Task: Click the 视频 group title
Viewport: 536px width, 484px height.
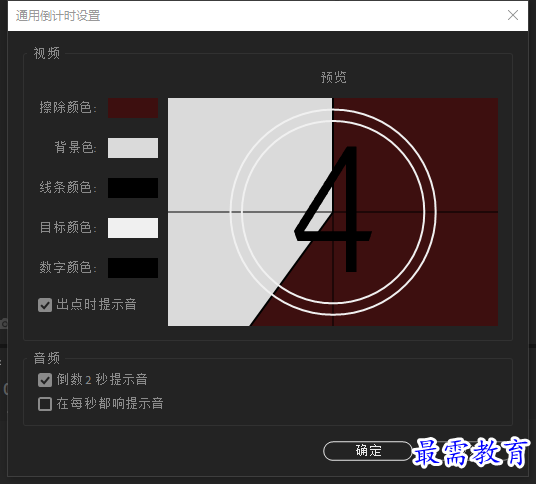Action: pyautogui.click(x=47, y=53)
